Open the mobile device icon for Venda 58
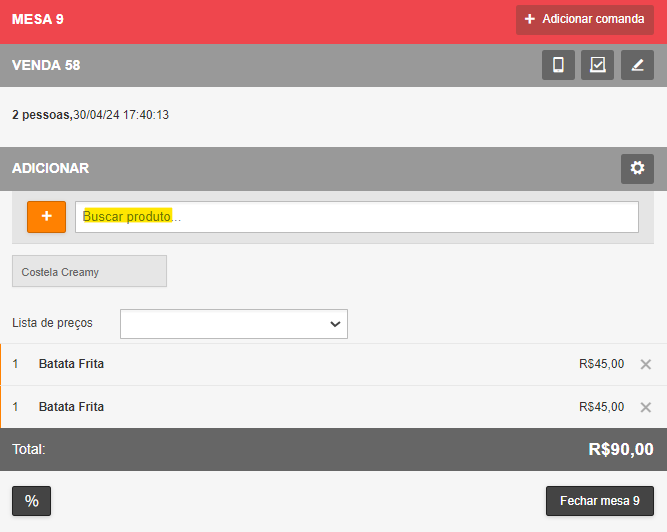Screen dimensions: 667x532 (558, 65)
